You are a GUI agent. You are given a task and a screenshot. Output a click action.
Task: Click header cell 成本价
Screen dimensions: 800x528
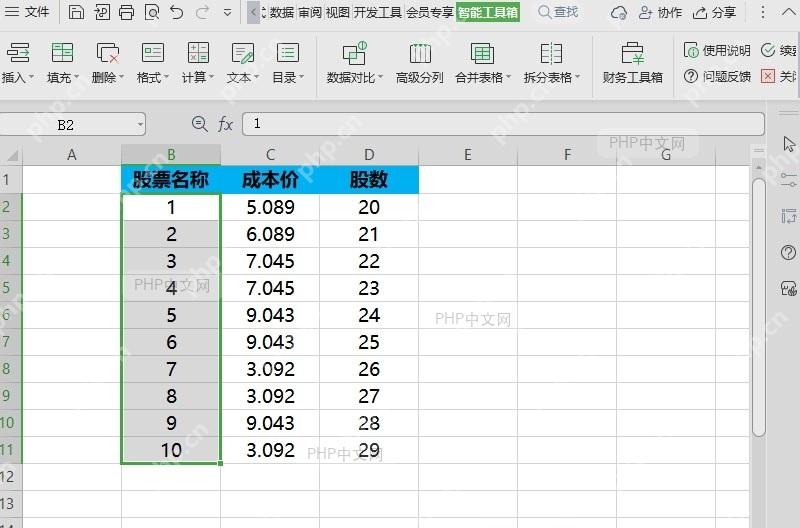(270, 180)
